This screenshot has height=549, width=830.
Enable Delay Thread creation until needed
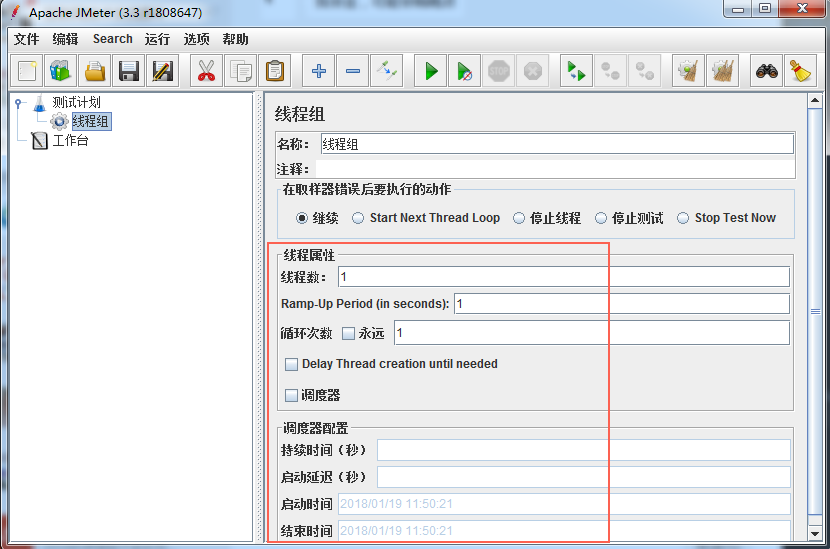[291, 364]
